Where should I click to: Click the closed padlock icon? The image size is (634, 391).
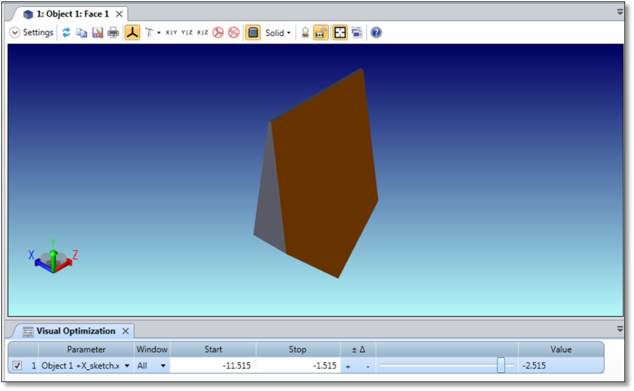tap(305, 33)
